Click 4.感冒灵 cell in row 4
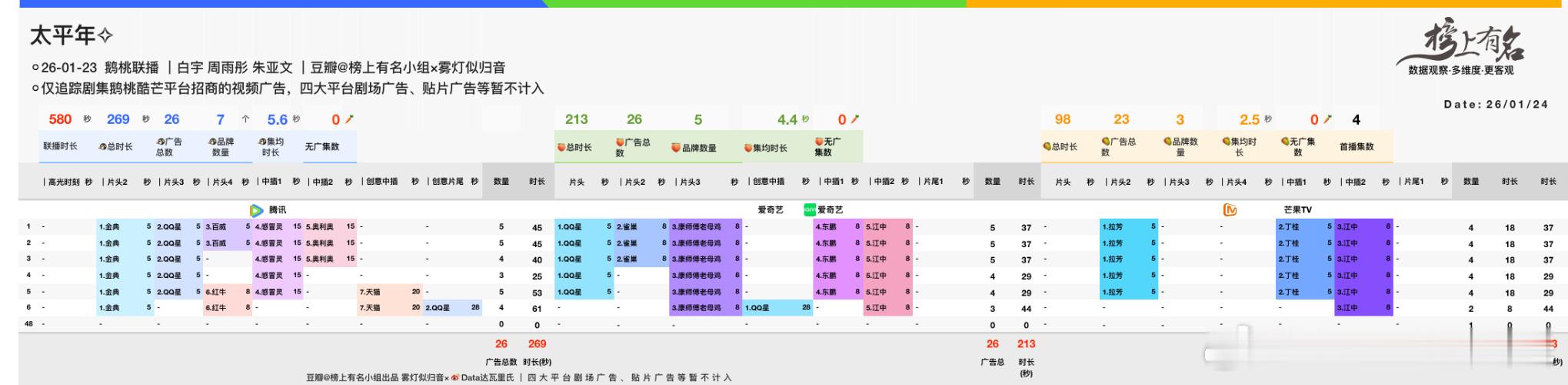 (x=278, y=276)
